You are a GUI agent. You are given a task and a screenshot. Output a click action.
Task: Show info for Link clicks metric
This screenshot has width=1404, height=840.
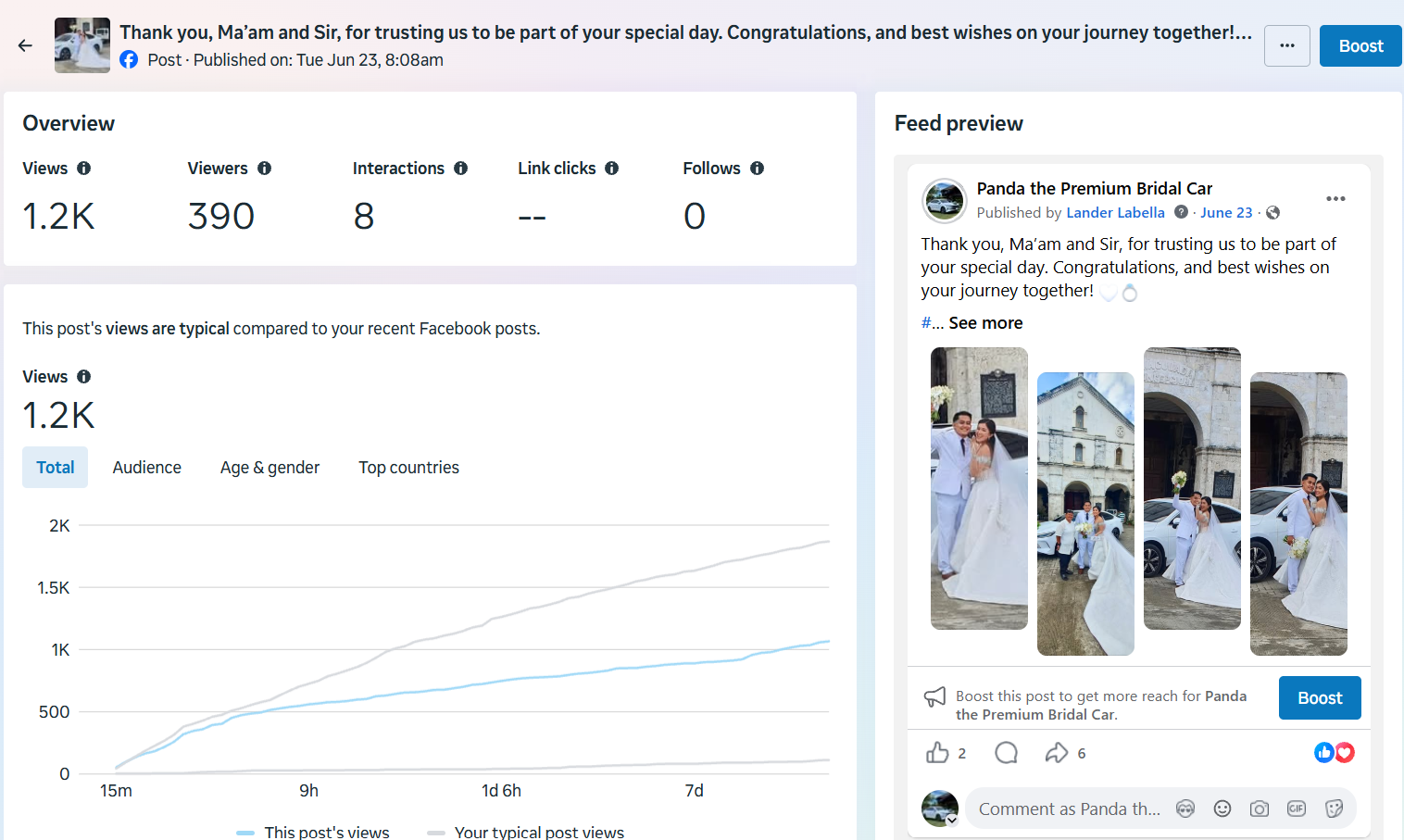click(x=612, y=169)
